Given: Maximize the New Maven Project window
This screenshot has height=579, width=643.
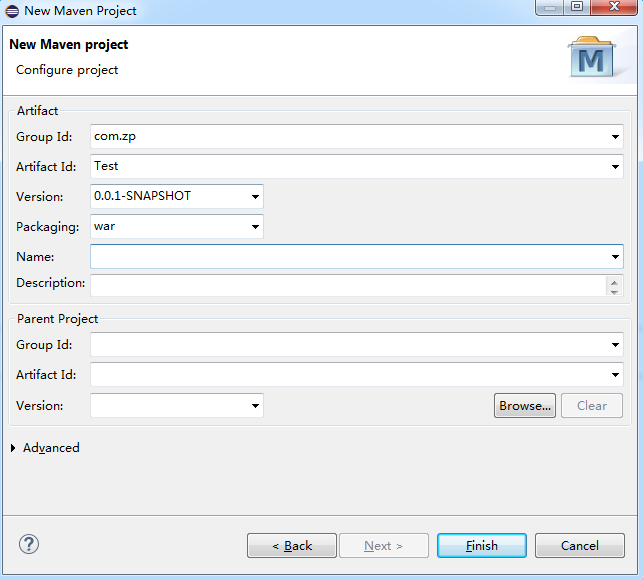Looking at the screenshot, I should tap(577, 7).
